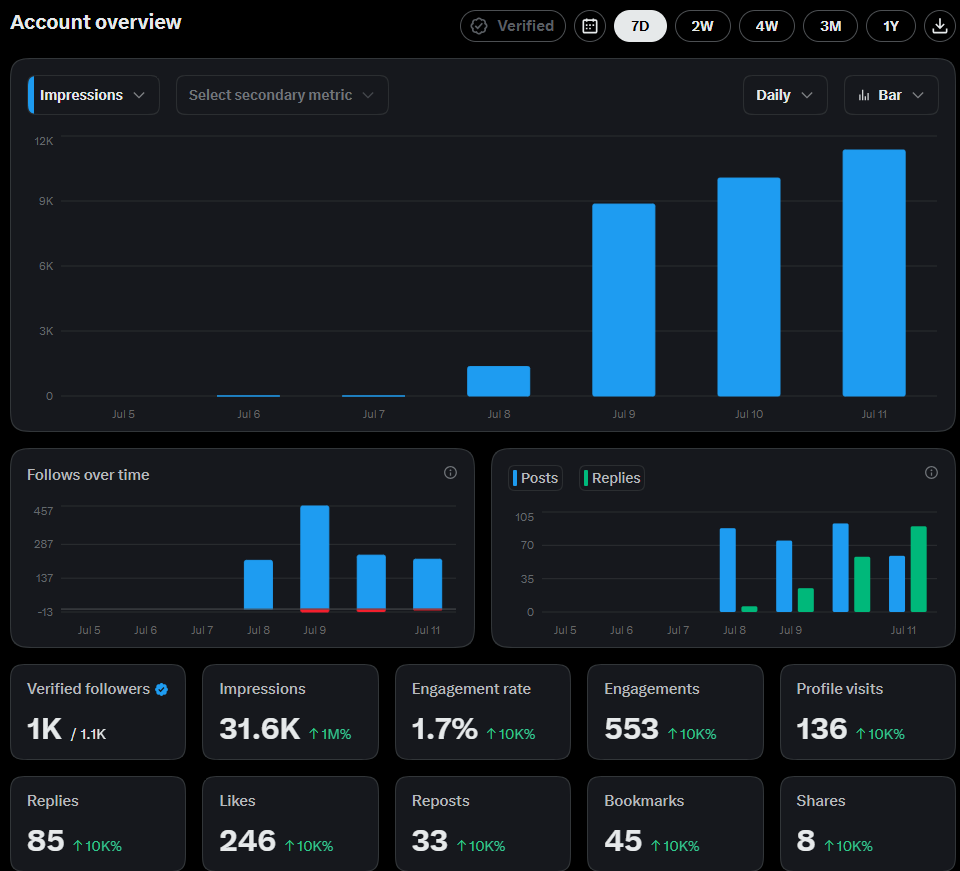Open the Likes 246 card
This screenshot has height=871, width=960.
click(290, 824)
